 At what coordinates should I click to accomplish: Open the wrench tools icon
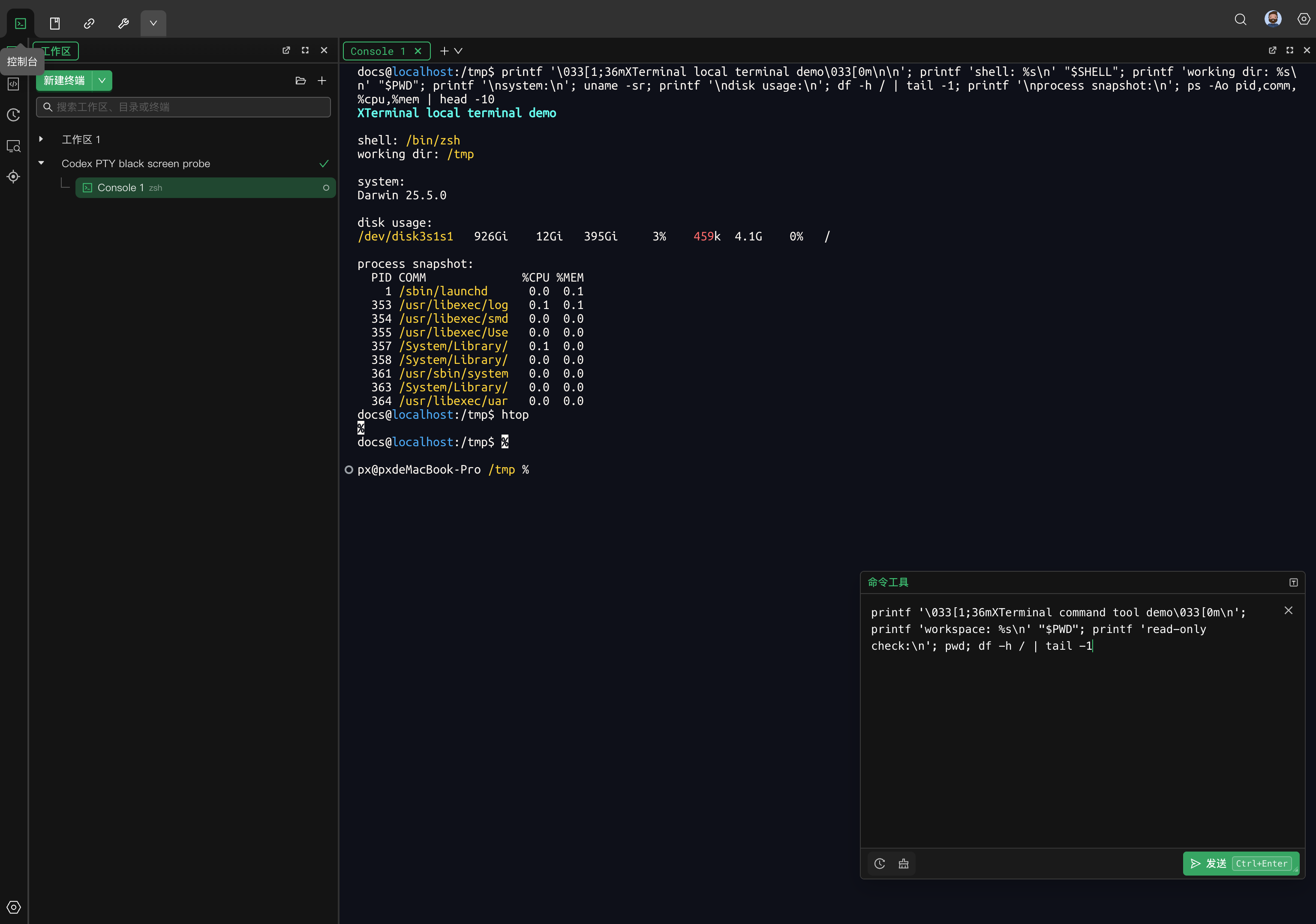tap(123, 24)
